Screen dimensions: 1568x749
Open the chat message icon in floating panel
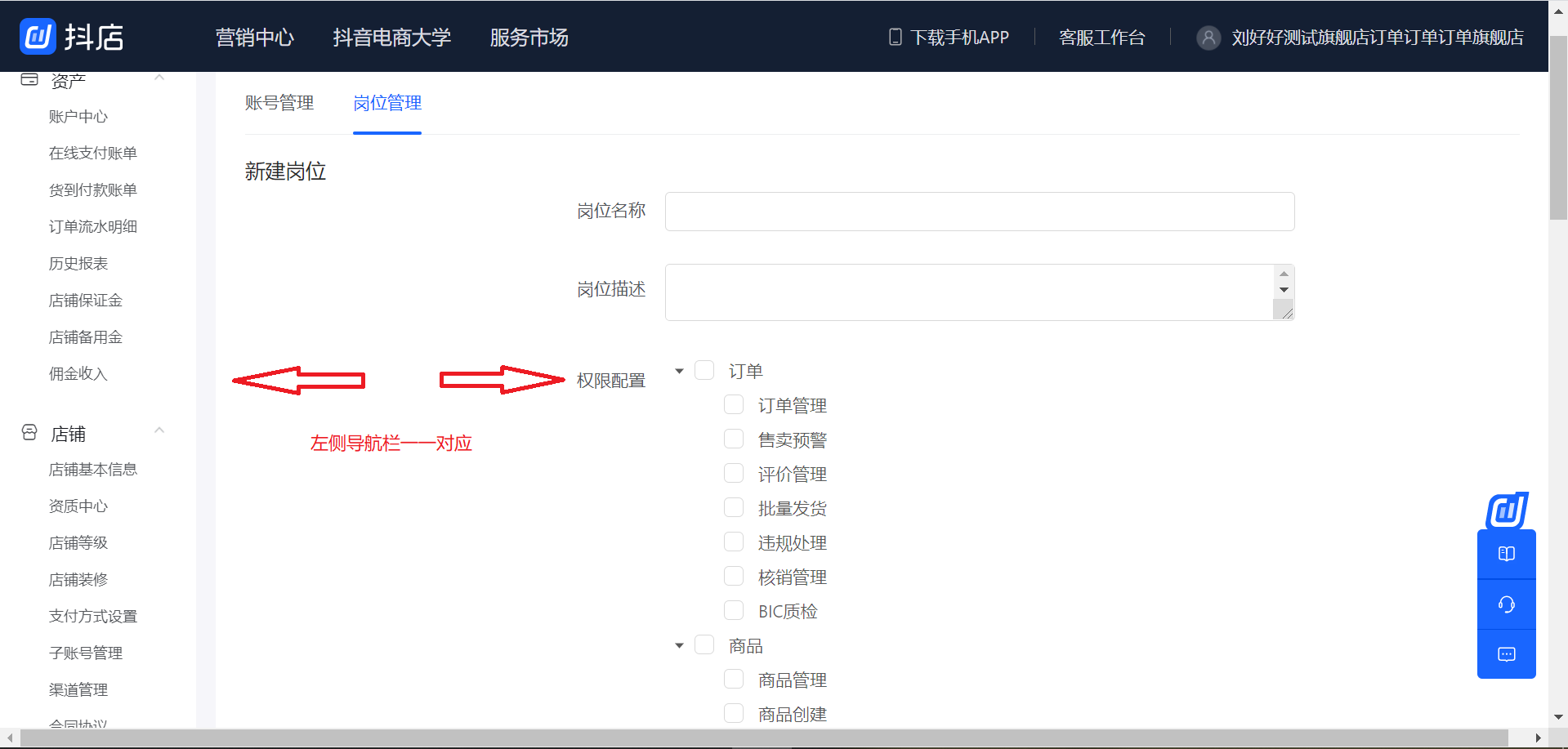[x=1507, y=654]
